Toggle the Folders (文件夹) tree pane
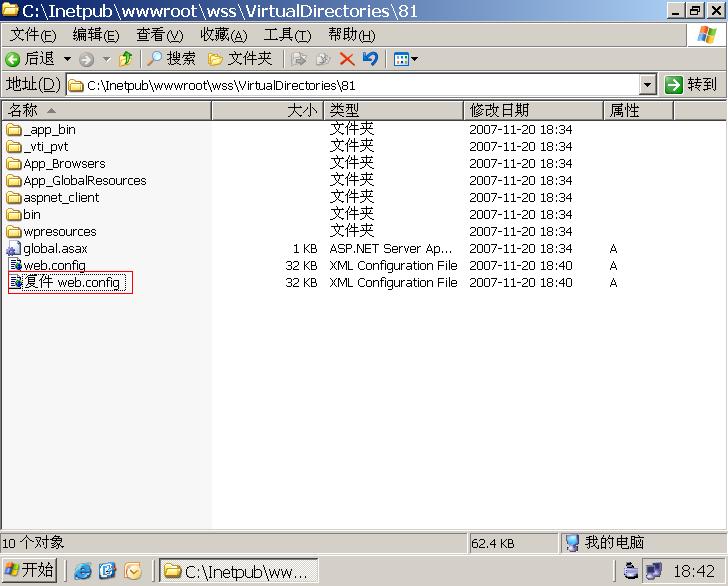 click(x=240, y=59)
